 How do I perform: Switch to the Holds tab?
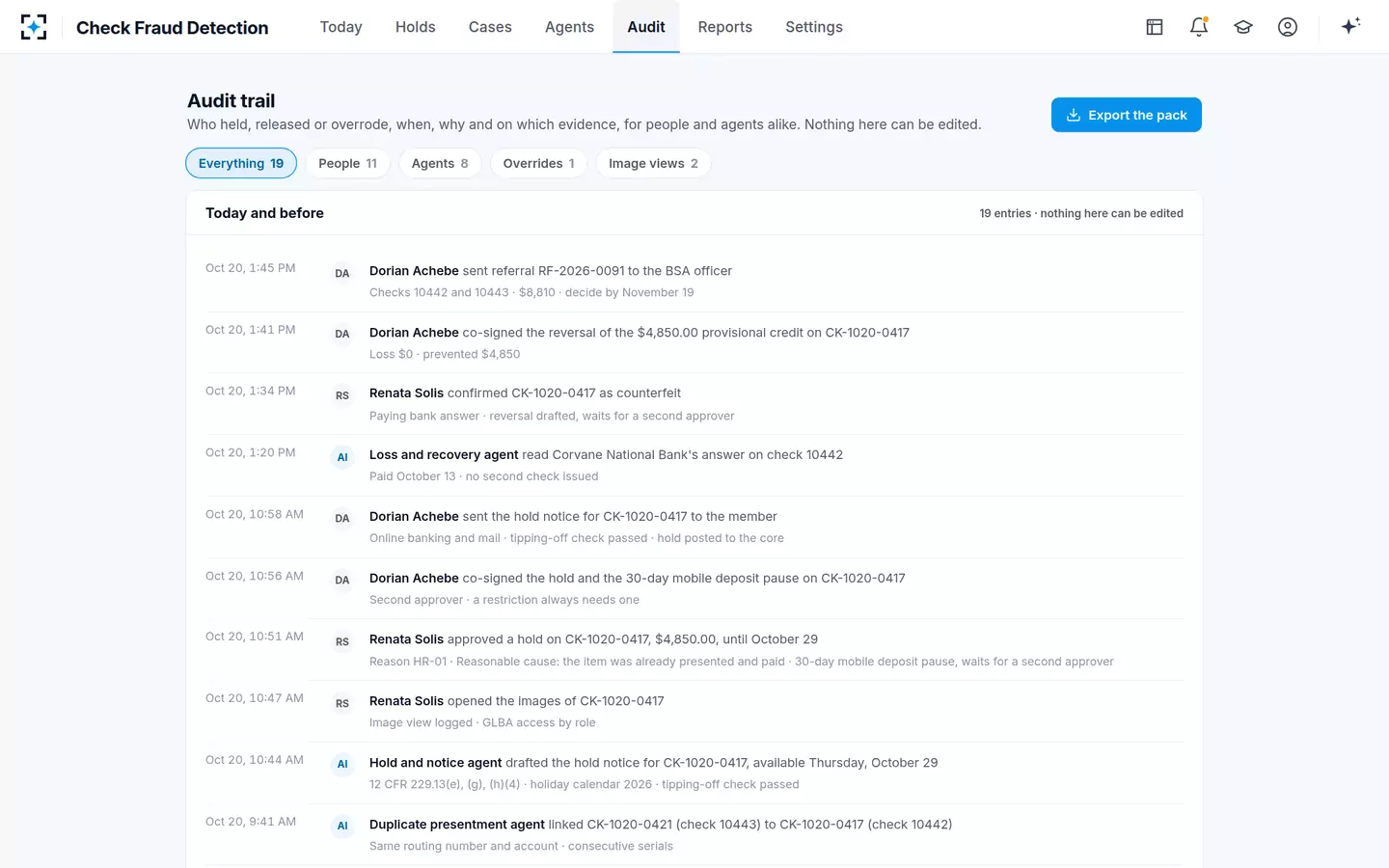pyautogui.click(x=416, y=27)
